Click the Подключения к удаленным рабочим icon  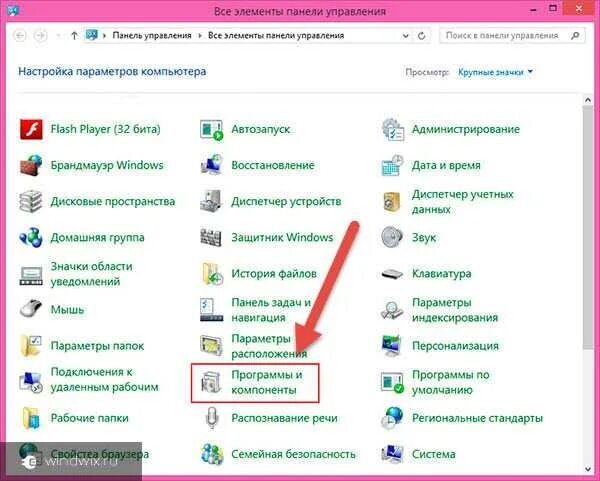(x=31, y=382)
